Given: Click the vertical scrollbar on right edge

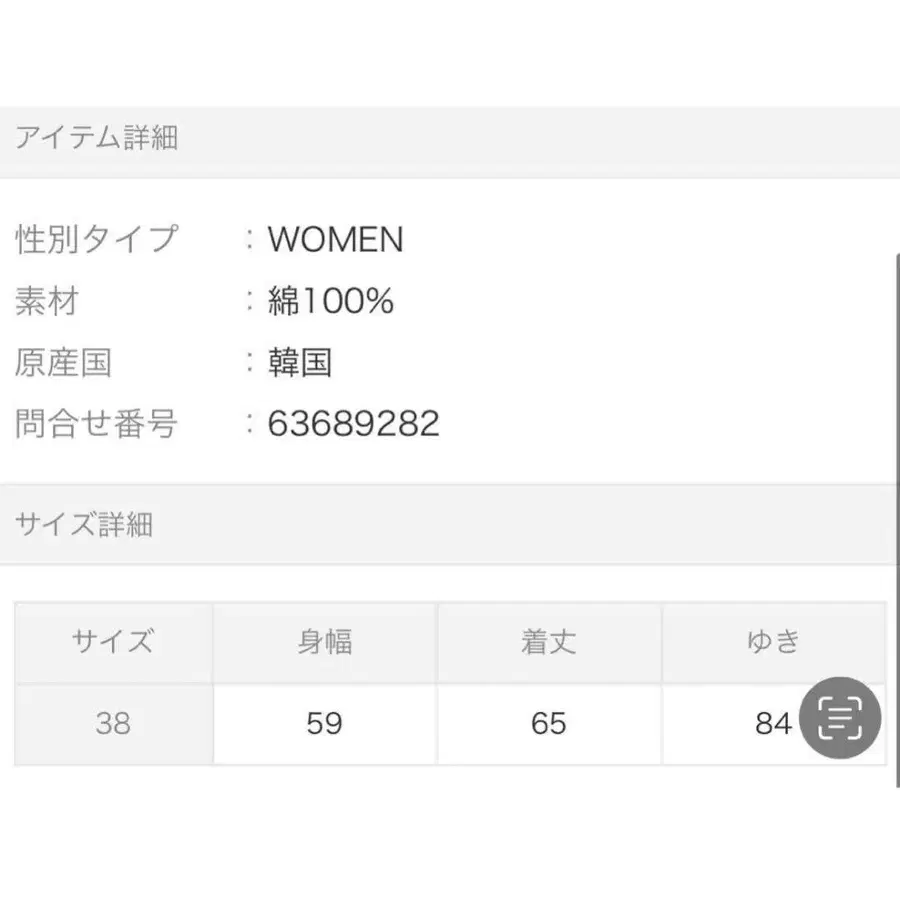Looking at the screenshot, I should click(895, 500).
